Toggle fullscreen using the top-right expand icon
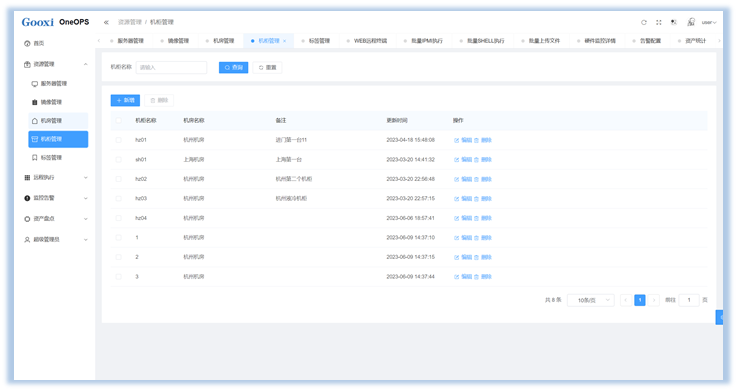 pos(659,22)
